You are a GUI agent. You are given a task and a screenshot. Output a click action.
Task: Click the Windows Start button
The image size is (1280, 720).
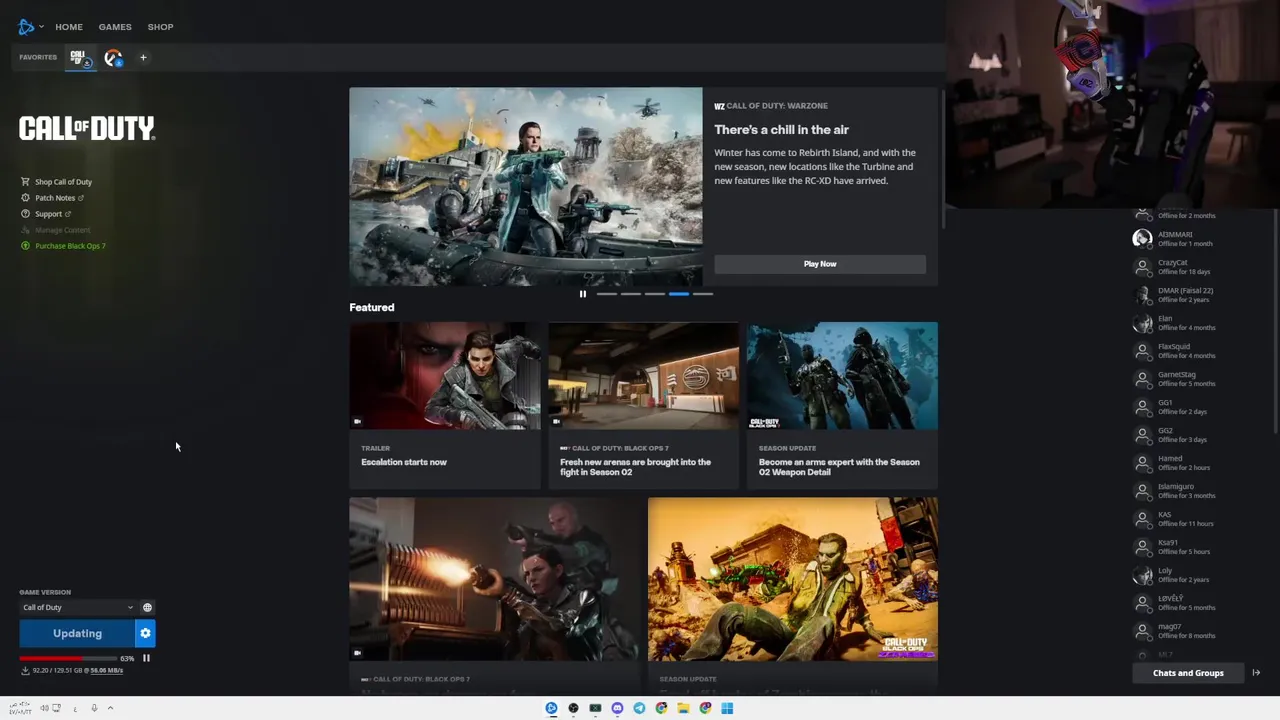[727, 708]
